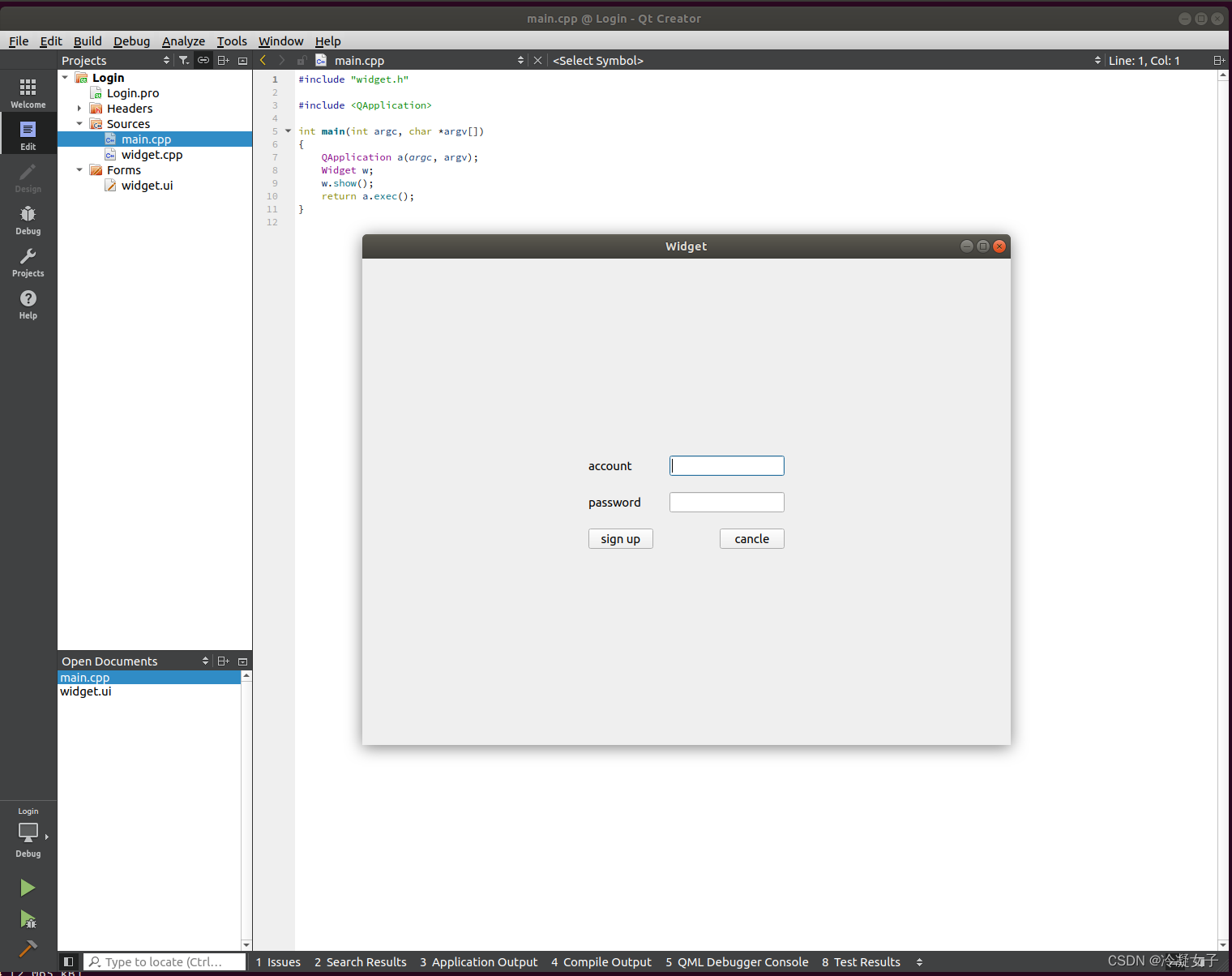Open the File menu

pos(19,41)
